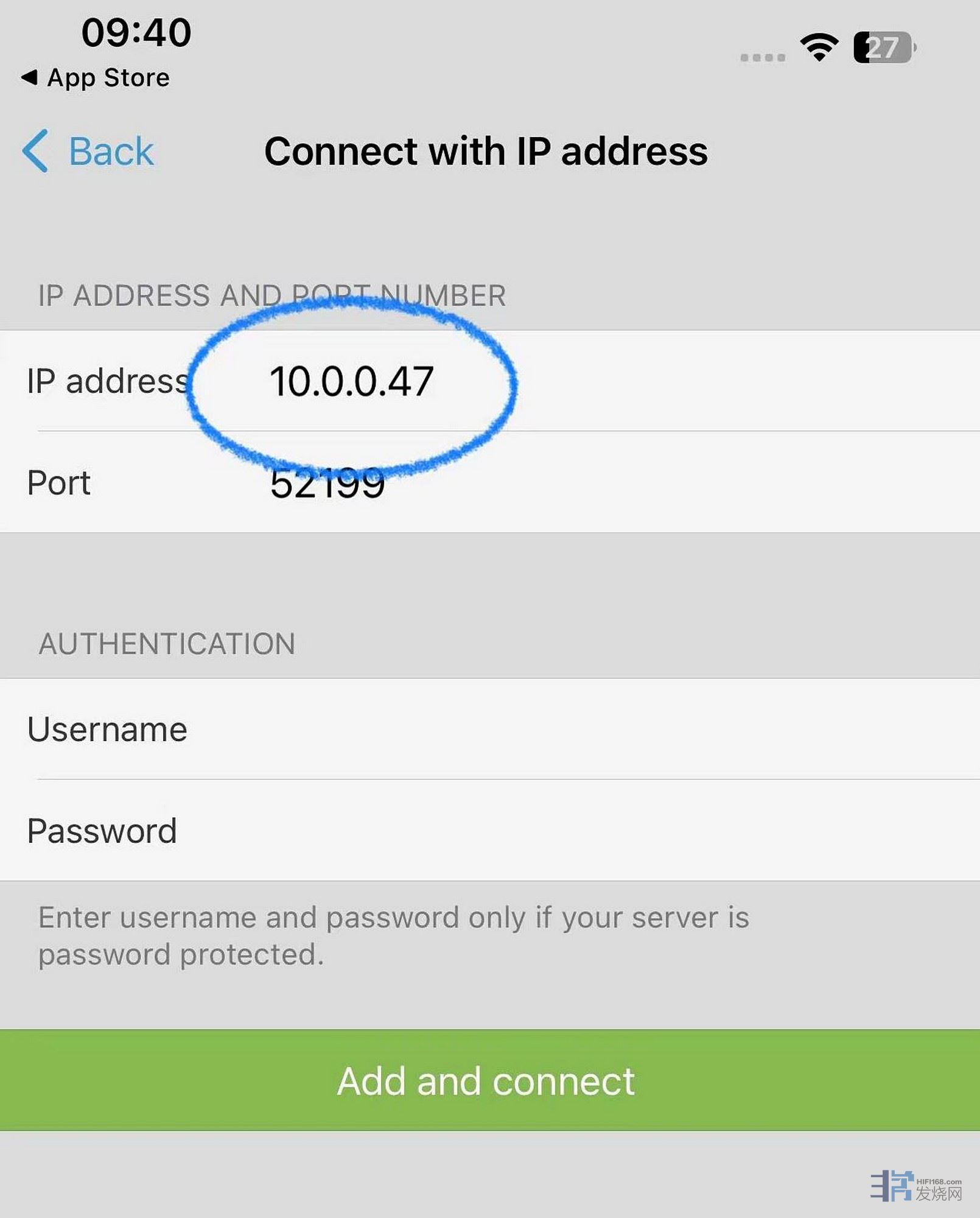This screenshot has width=980, height=1218.
Task: Edit the Port value 52199
Action: pyautogui.click(x=327, y=484)
